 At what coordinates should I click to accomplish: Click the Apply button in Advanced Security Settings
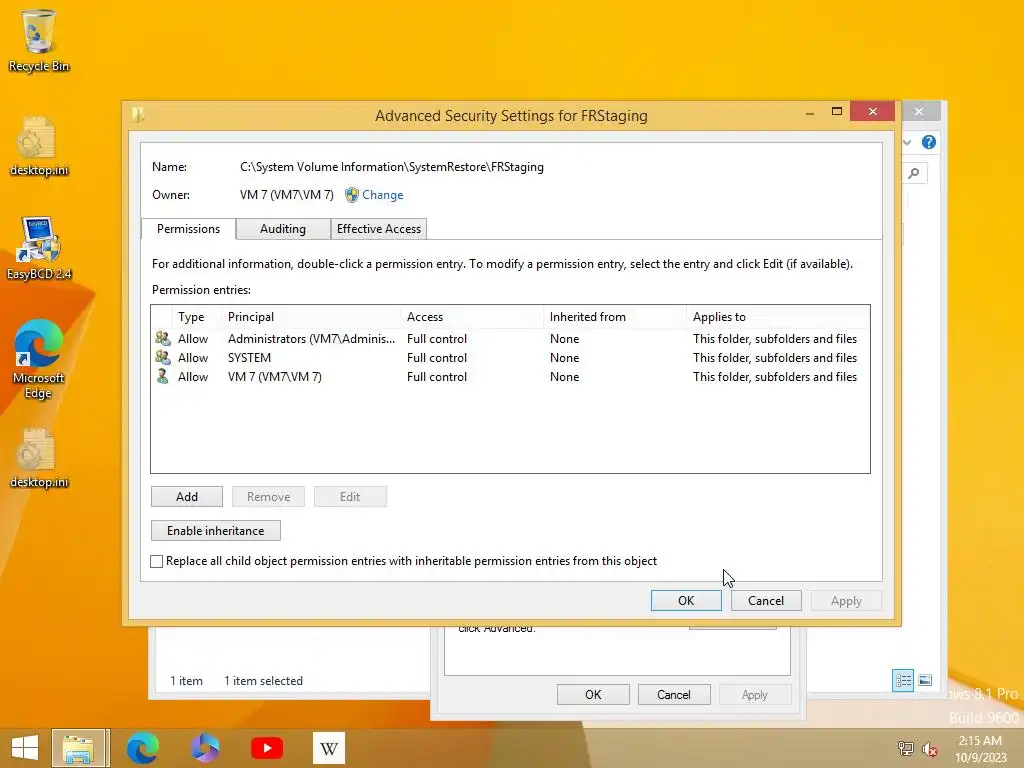[846, 601]
